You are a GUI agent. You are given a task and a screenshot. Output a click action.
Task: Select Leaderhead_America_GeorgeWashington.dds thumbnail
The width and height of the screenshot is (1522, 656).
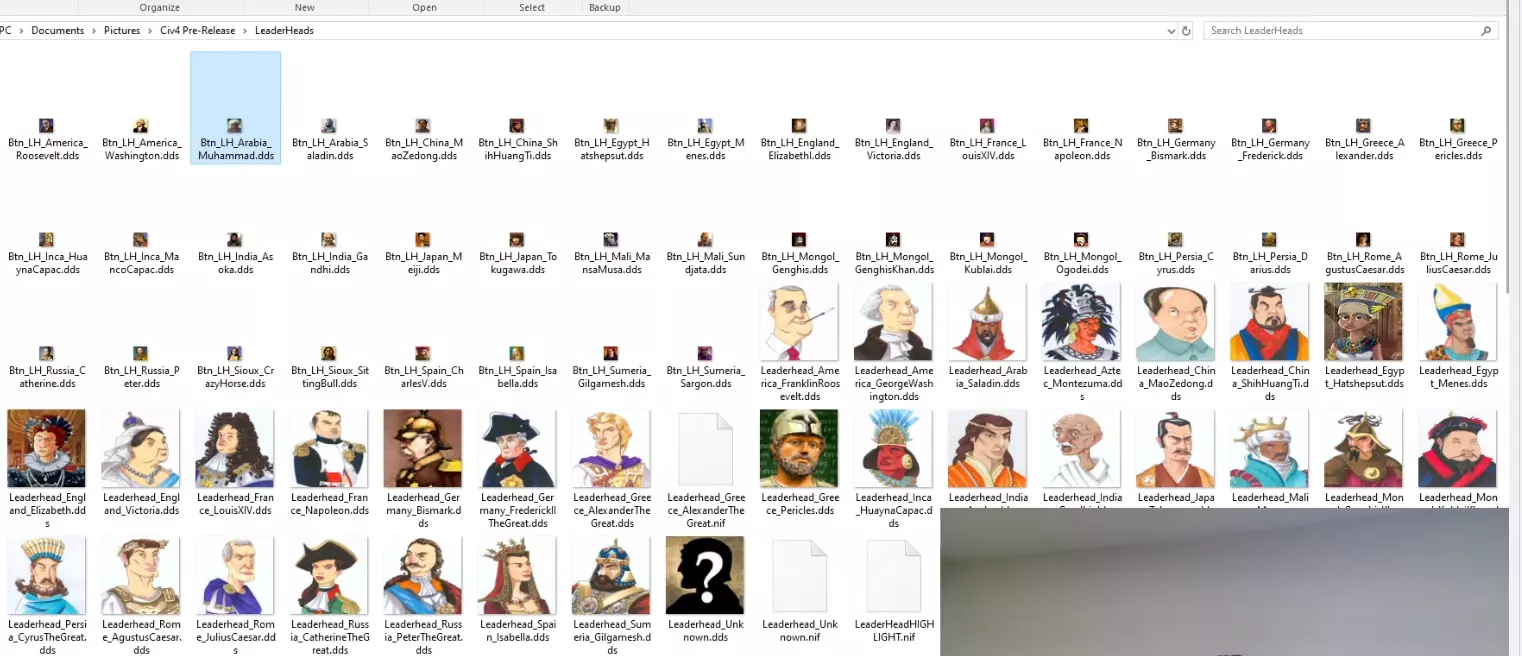893,322
